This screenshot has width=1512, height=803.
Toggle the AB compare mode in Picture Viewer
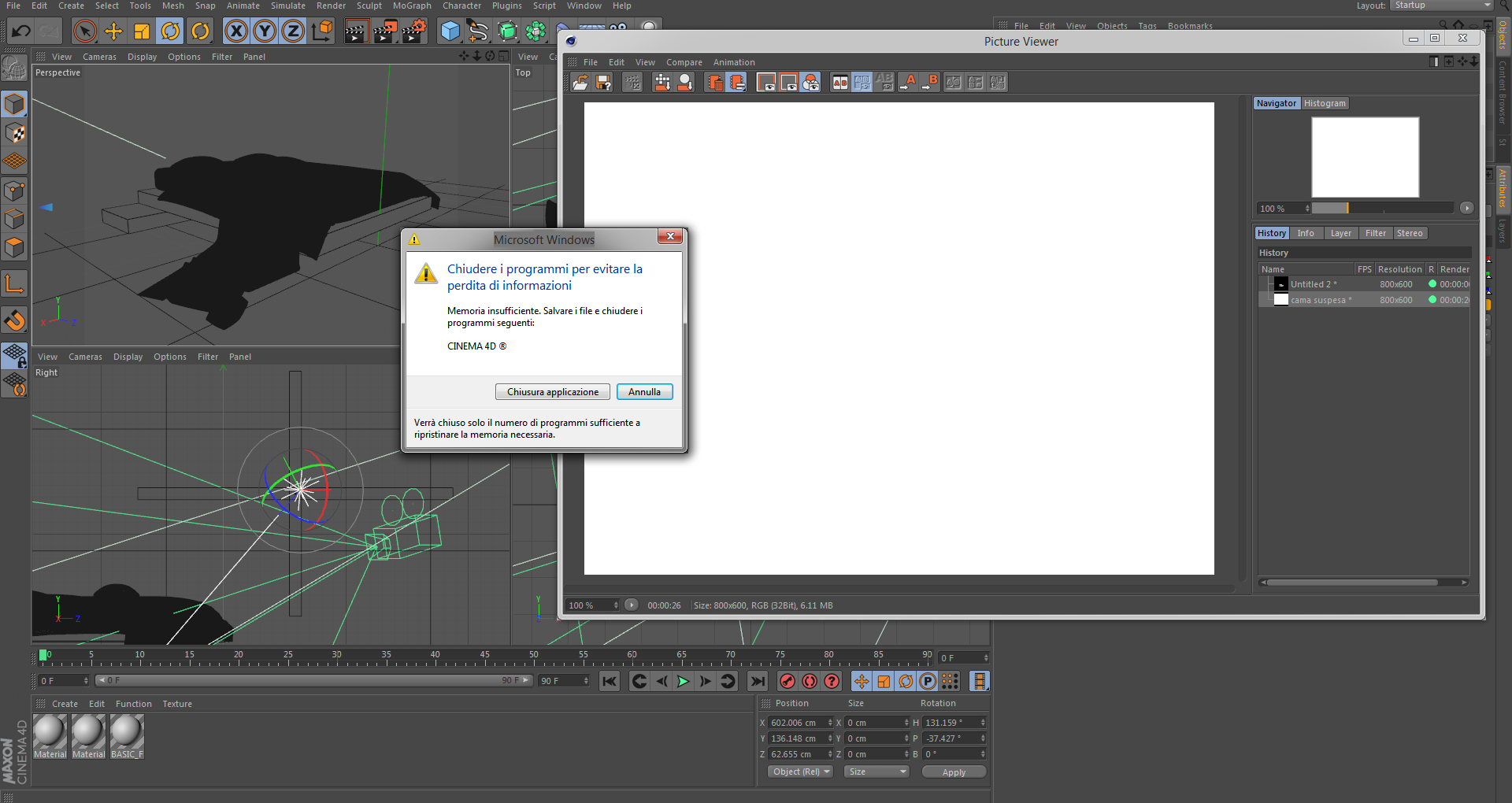[840, 82]
